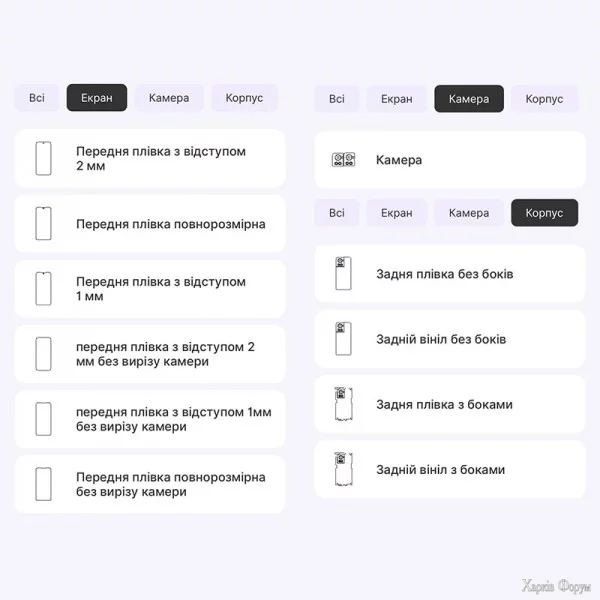Screen dimensions: 600x600
Task: Open 'Всі' tab left of highlighted 'Екран'
Action: (37, 98)
